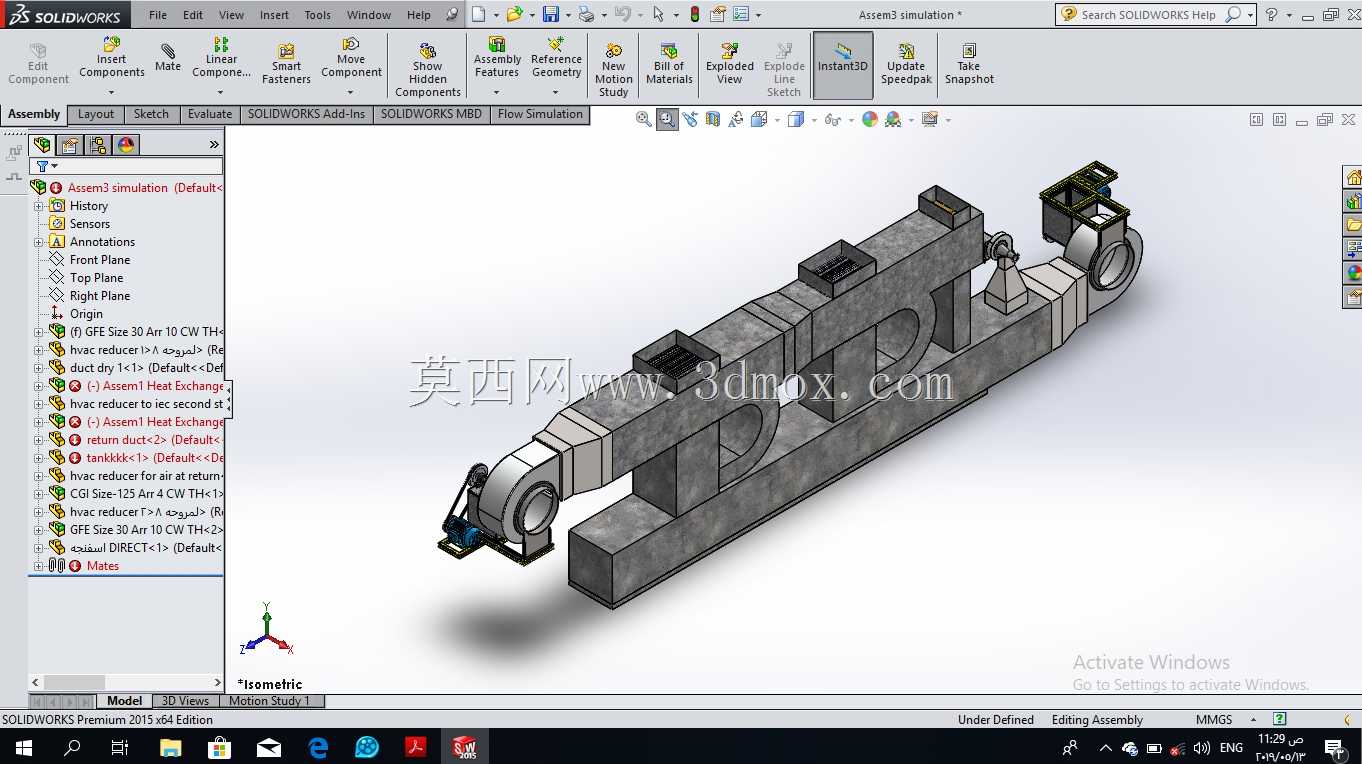This screenshot has width=1362, height=764.
Task: Create an Exploded View
Action: [x=730, y=65]
